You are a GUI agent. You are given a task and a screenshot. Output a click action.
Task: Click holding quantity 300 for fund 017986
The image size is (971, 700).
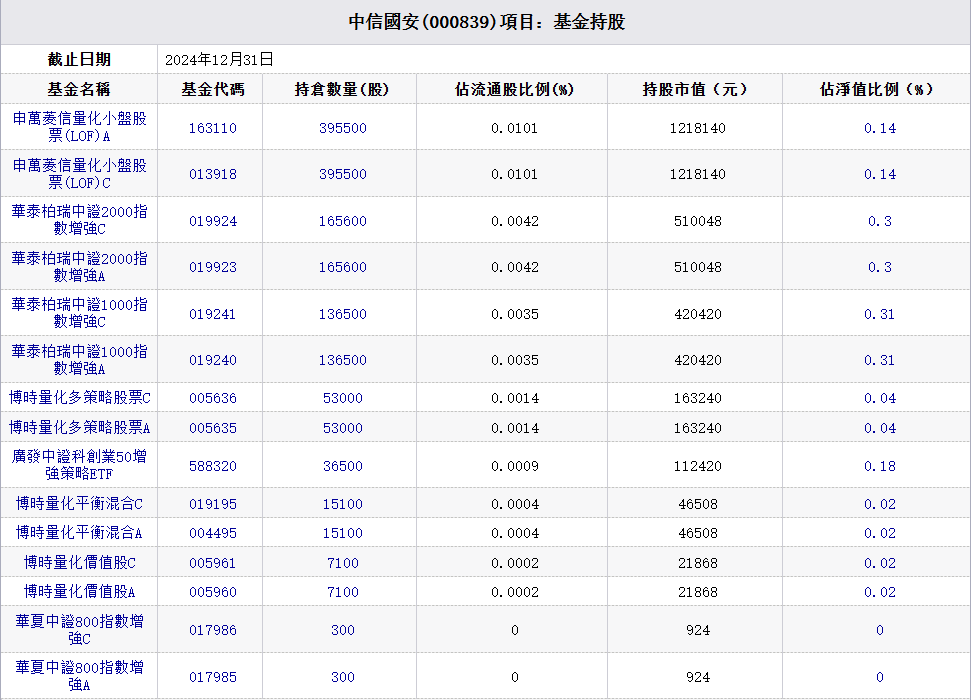pyautogui.click(x=342, y=630)
